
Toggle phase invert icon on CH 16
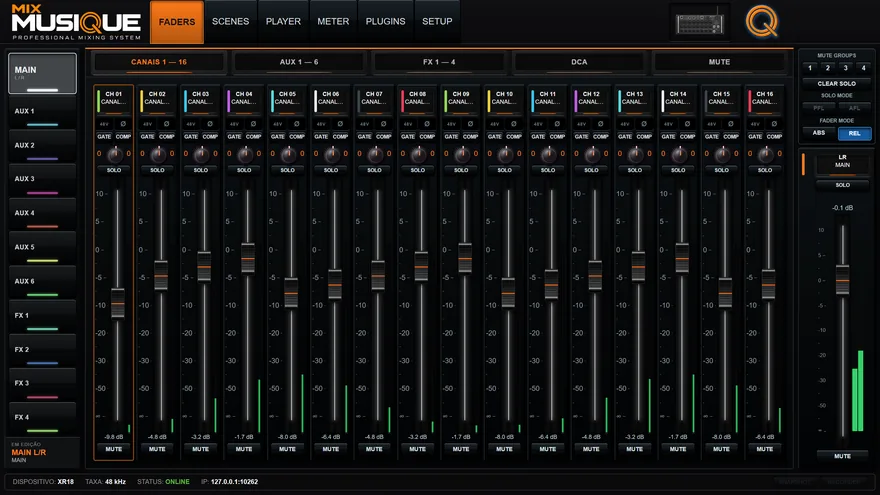tap(774, 123)
